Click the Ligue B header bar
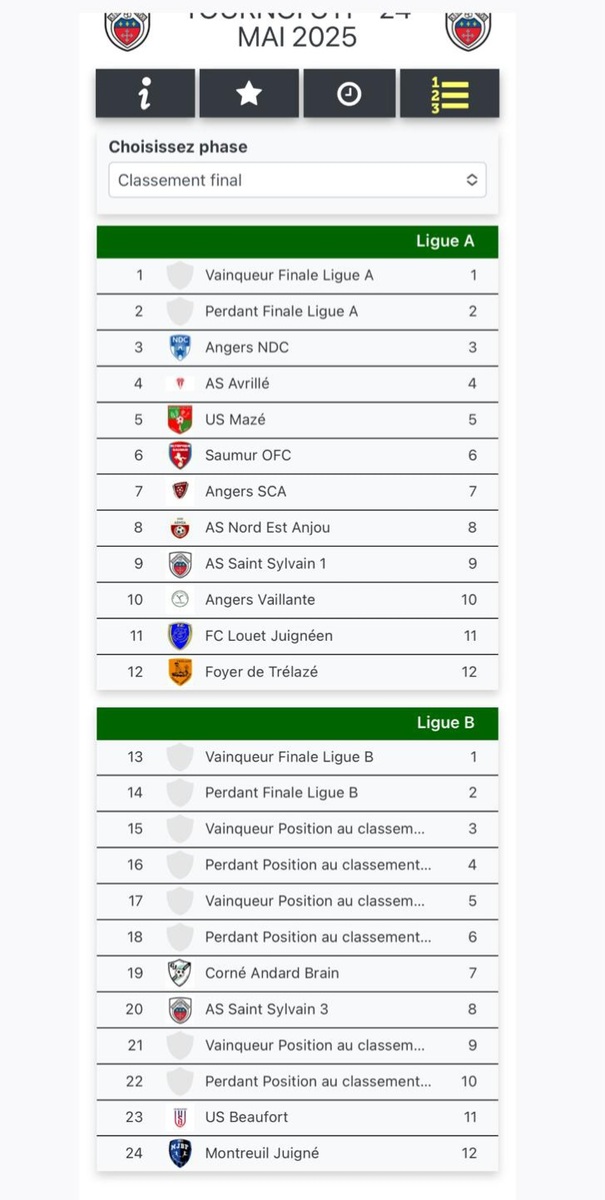605x1200 pixels. point(297,723)
